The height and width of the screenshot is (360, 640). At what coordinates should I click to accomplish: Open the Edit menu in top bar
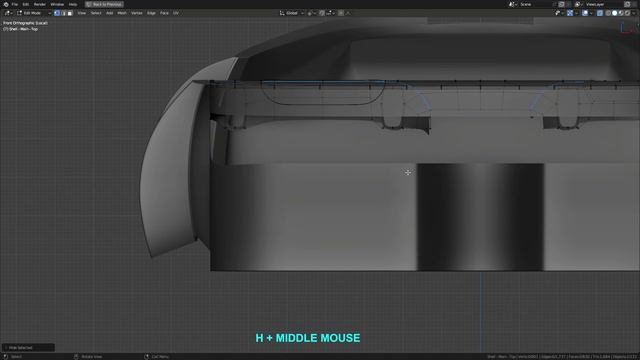[x=26, y=4]
